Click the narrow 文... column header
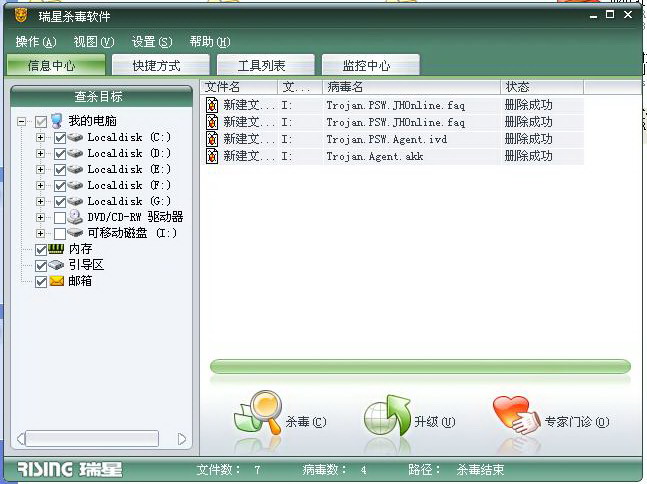This screenshot has width=647, height=484. coord(300,87)
